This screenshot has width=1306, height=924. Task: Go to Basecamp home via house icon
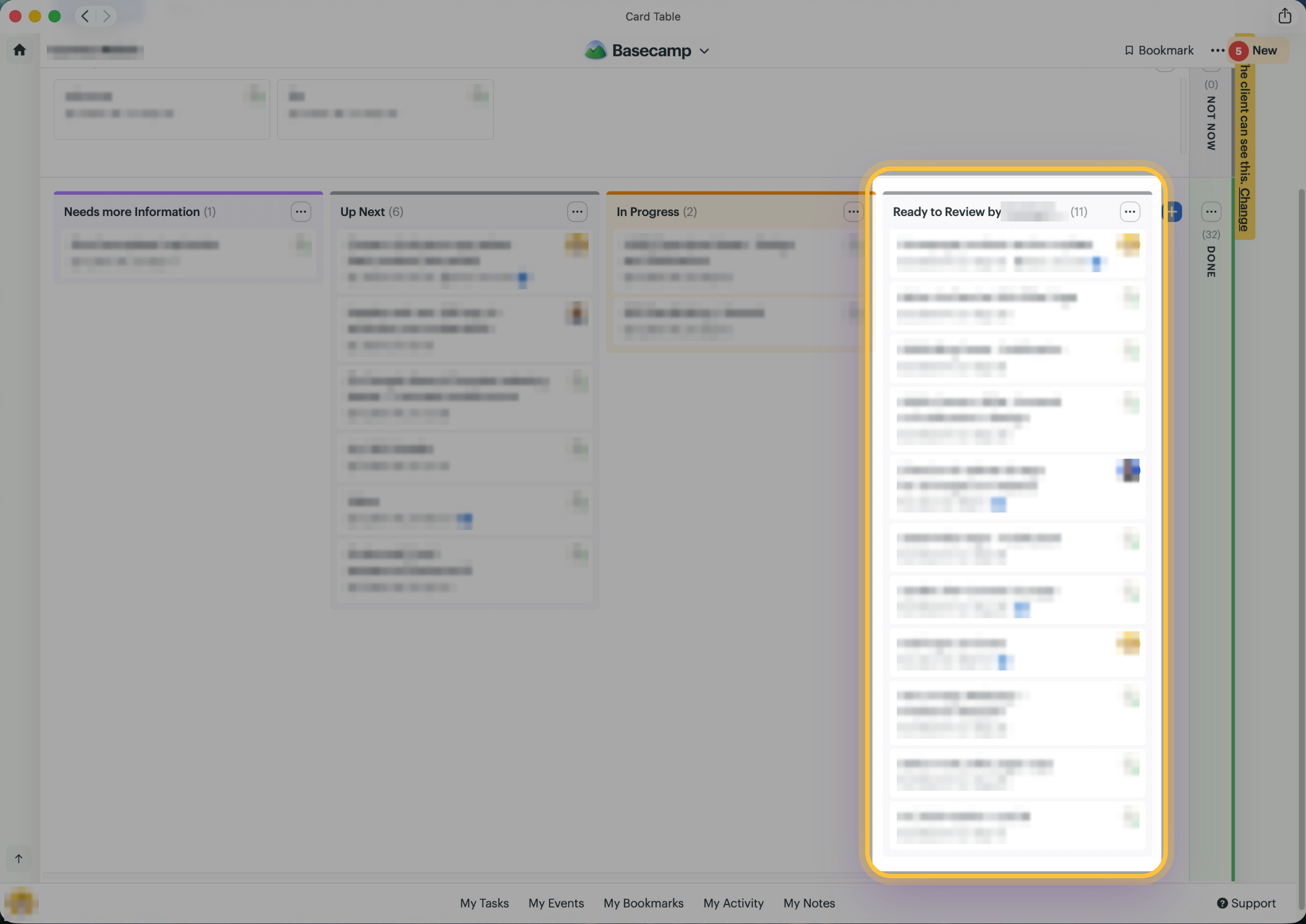(20, 50)
